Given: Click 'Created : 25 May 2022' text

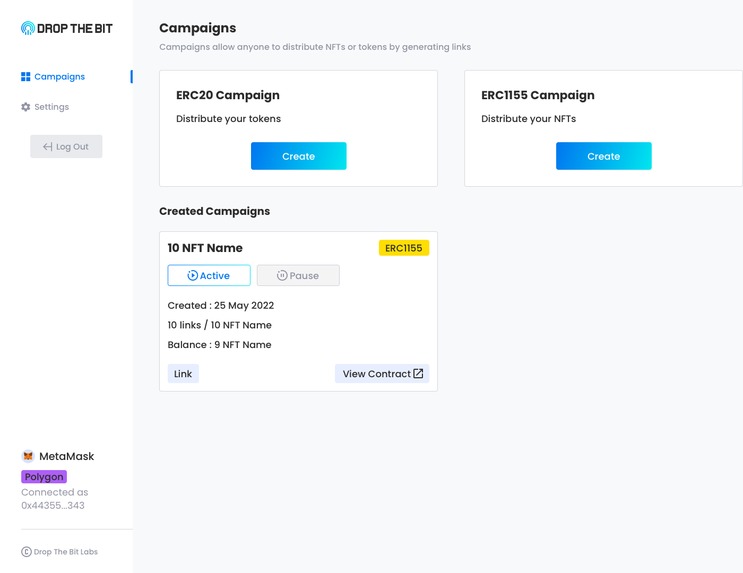Looking at the screenshot, I should pos(221,305).
